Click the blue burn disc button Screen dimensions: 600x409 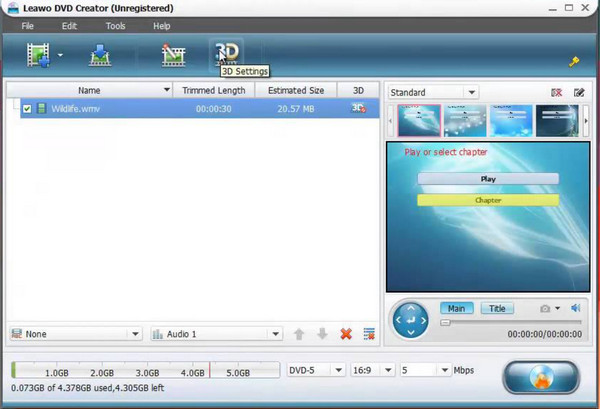tap(541, 378)
